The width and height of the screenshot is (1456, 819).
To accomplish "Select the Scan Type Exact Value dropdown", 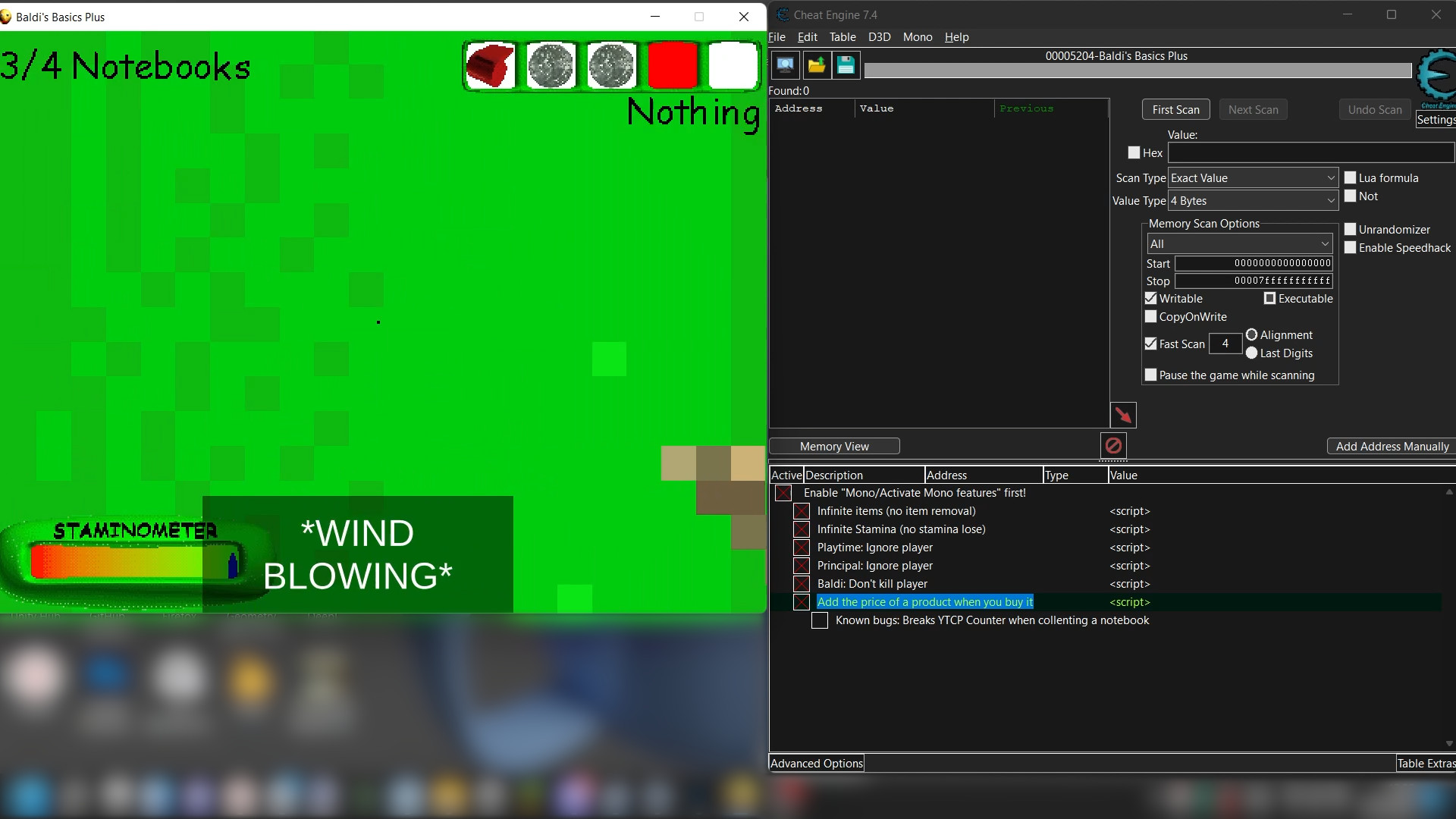I will [x=1251, y=178].
